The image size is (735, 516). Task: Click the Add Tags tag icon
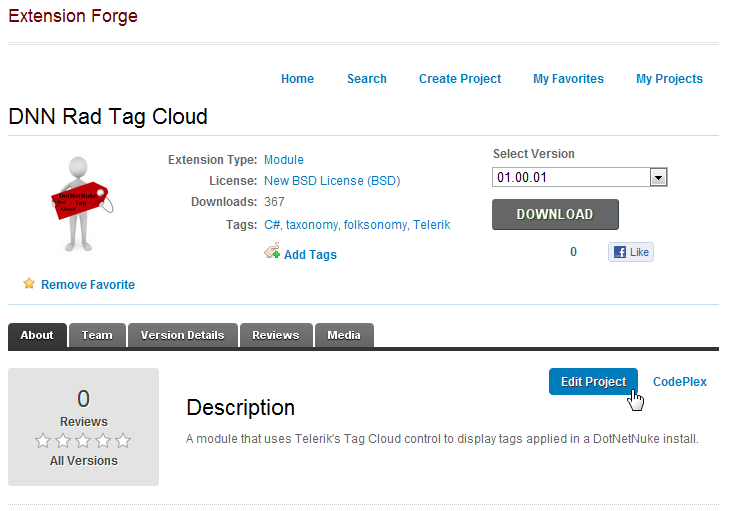point(272,251)
